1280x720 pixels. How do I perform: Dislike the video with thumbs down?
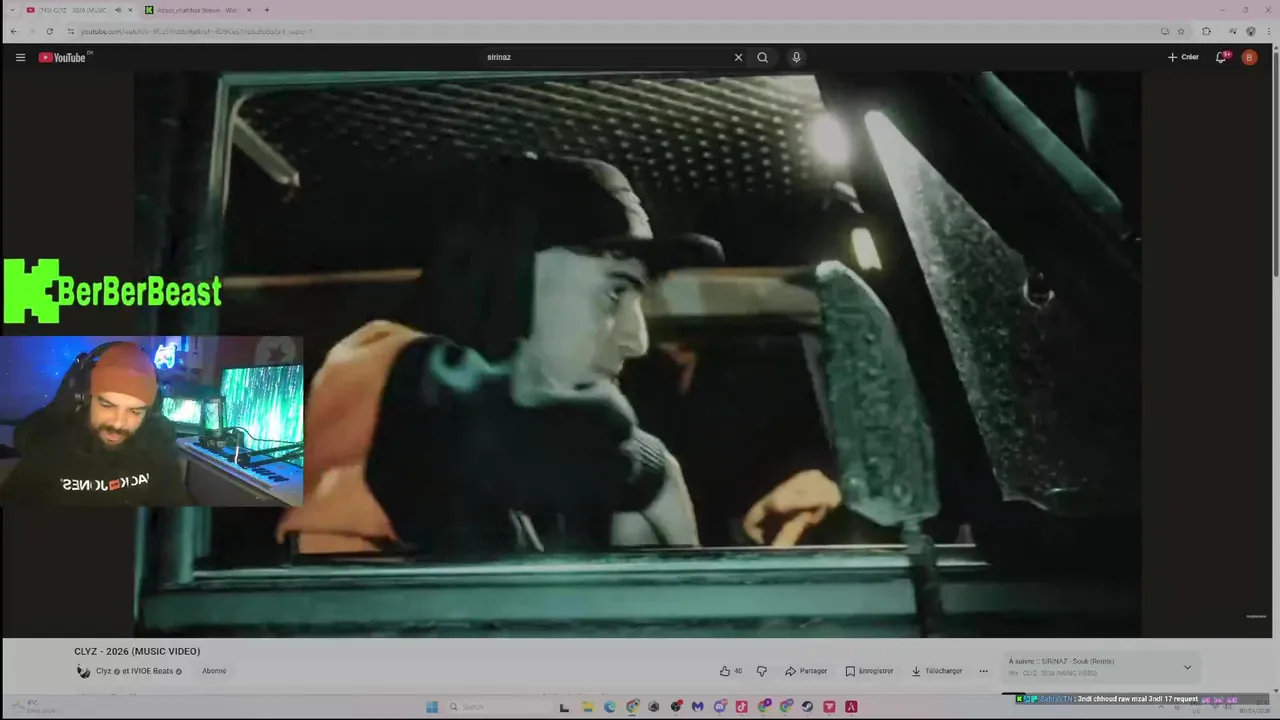[761, 671]
